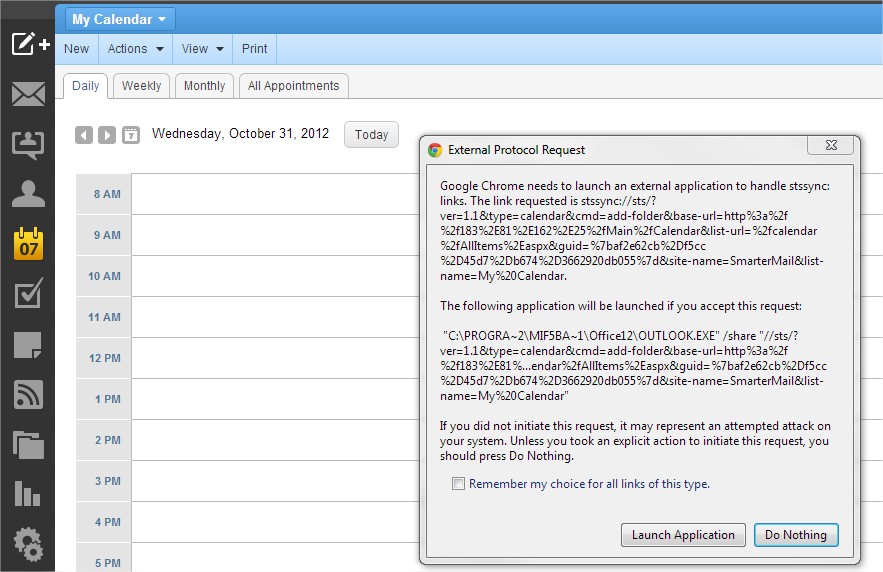883x572 pixels.
Task: Click the Today button
Action: 372,135
